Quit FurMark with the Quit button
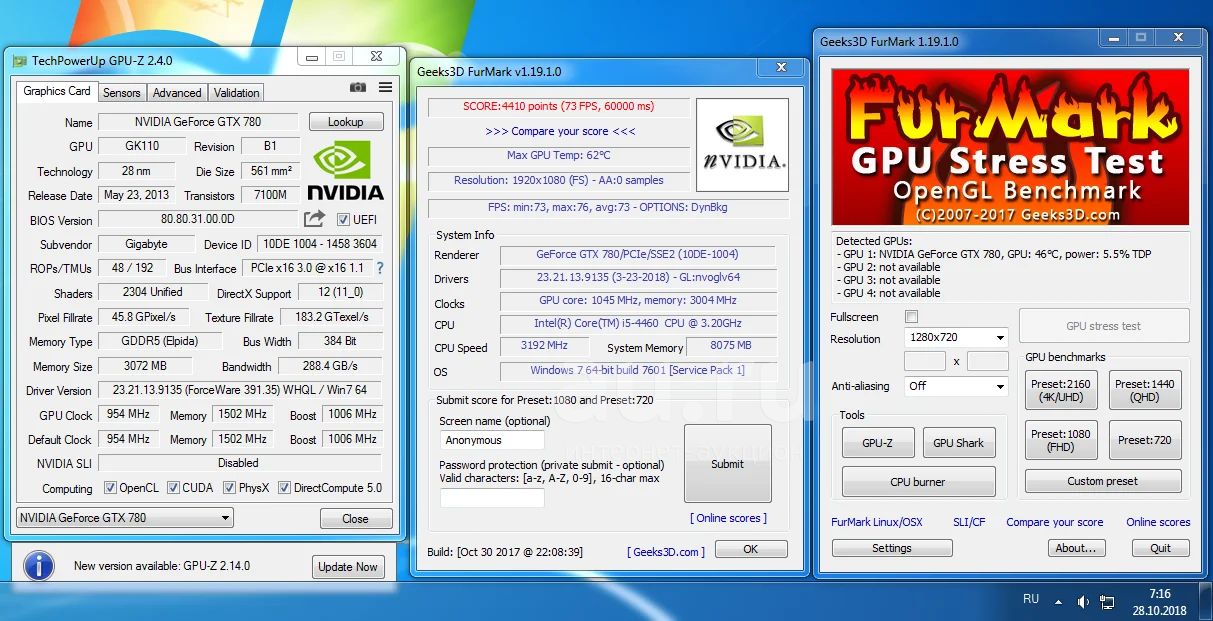The image size is (1213, 621). click(x=1160, y=548)
